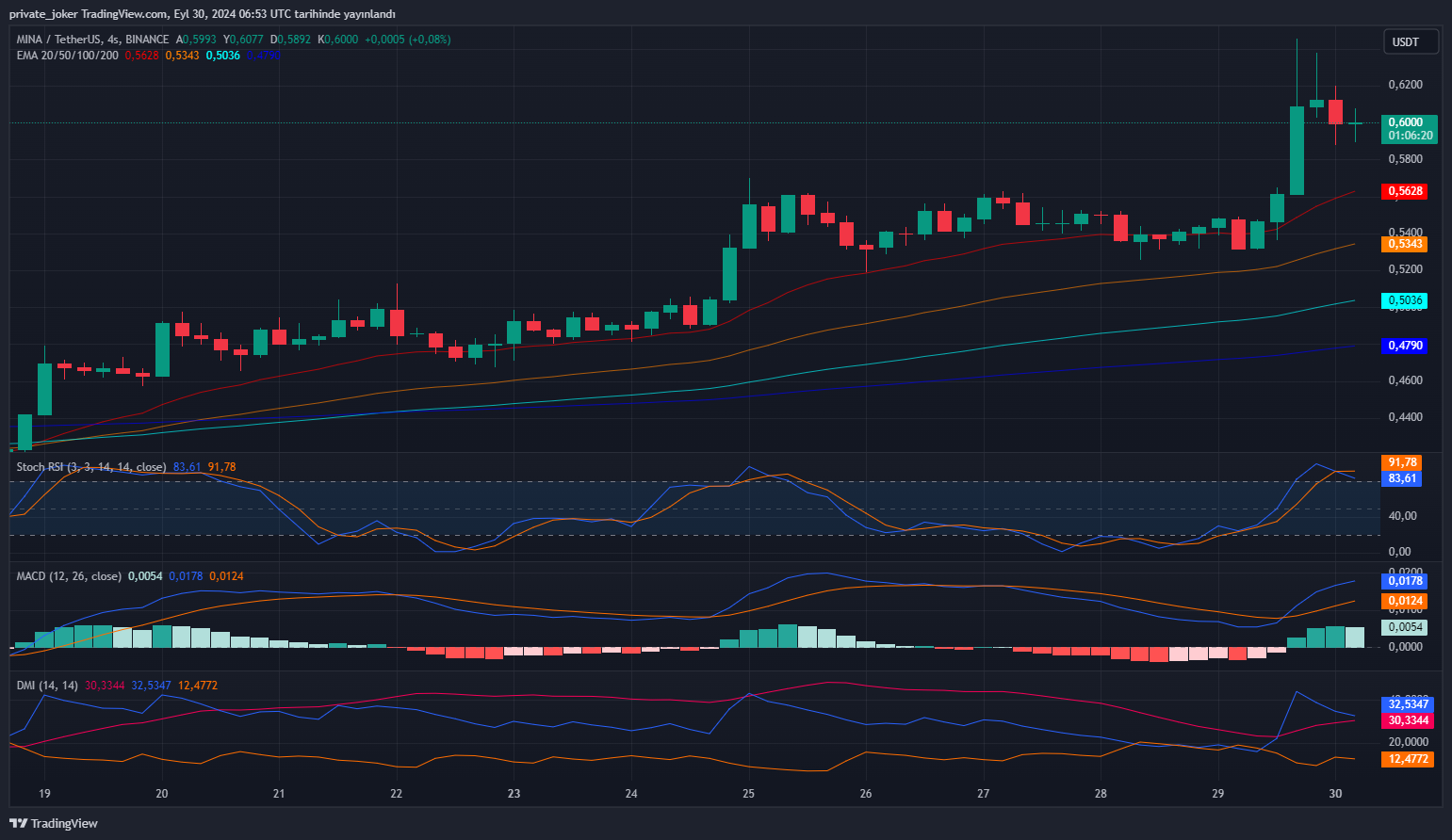This screenshot has height=840, width=1452.
Task: Select the MACD (12, 26, close) legend
Action: click(x=69, y=576)
